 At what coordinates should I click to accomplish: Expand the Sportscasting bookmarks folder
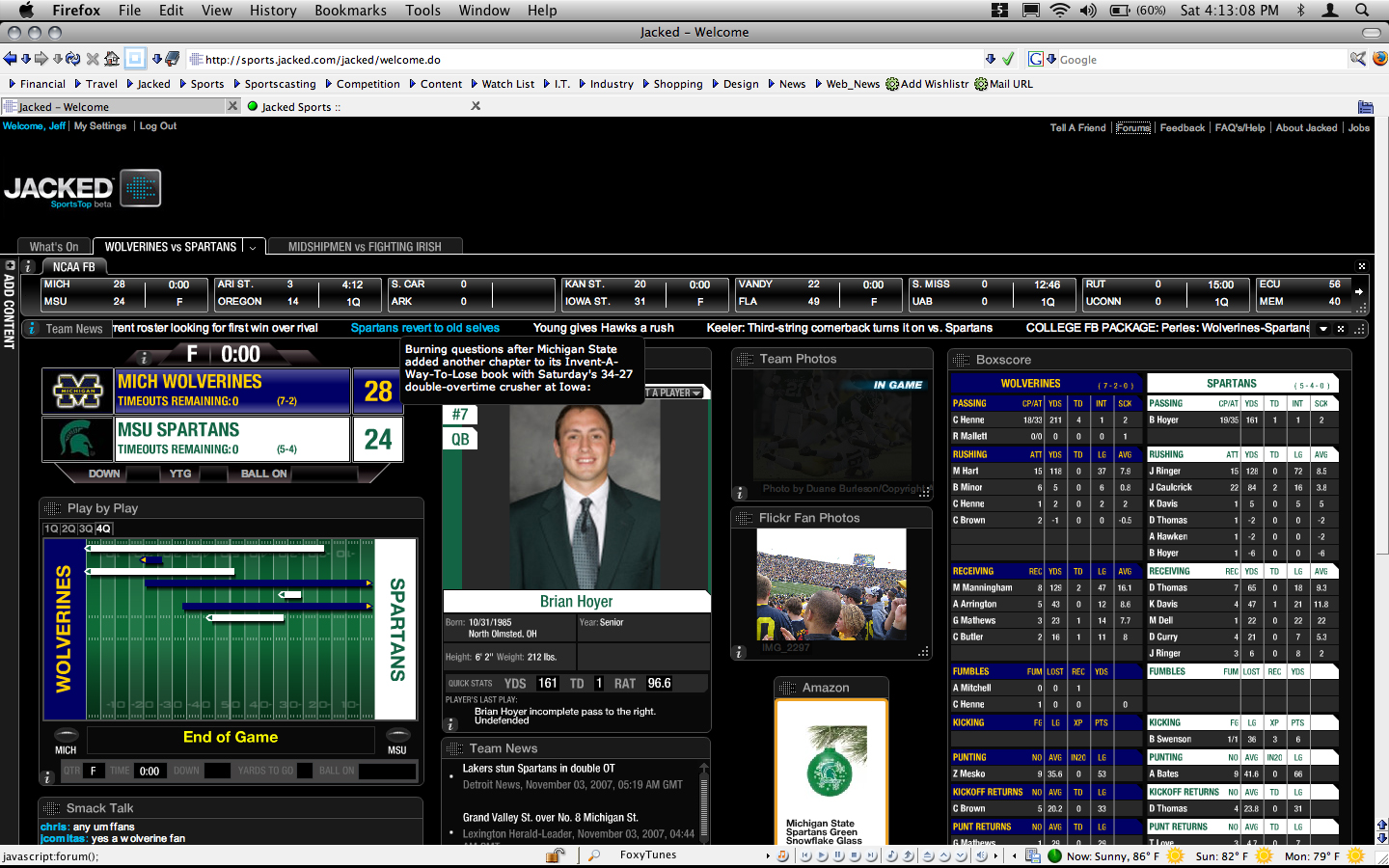pyautogui.click(x=275, y=84)
